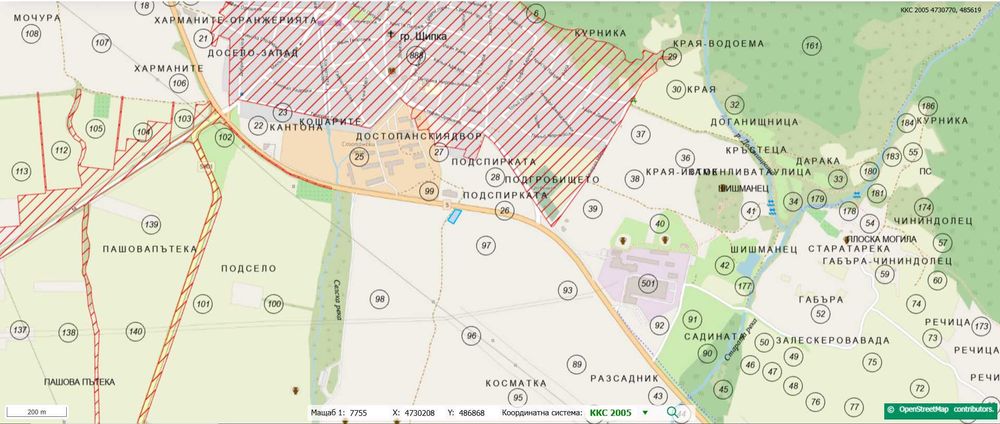Click the Y coordinate field 486868
The width and height of the screenshot is (1000, 424).
point(472,413)
